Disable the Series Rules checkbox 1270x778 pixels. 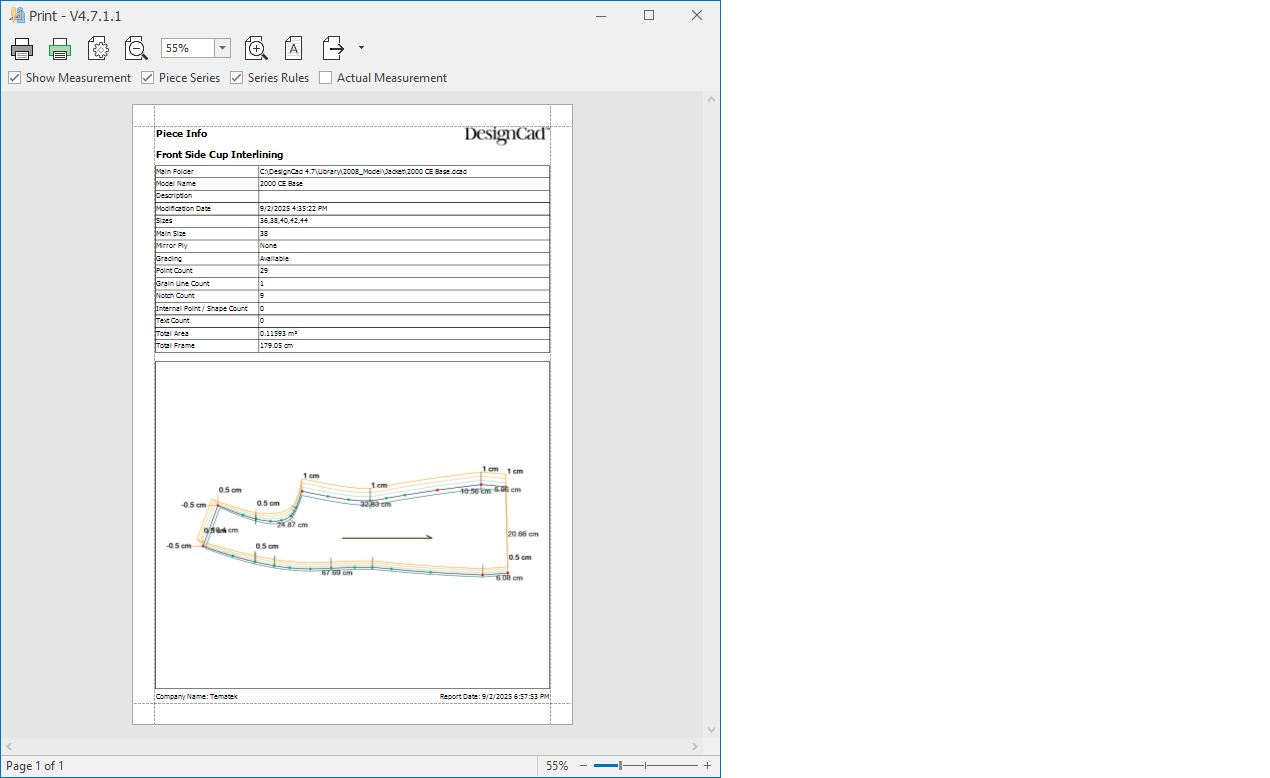coord(237,78)
